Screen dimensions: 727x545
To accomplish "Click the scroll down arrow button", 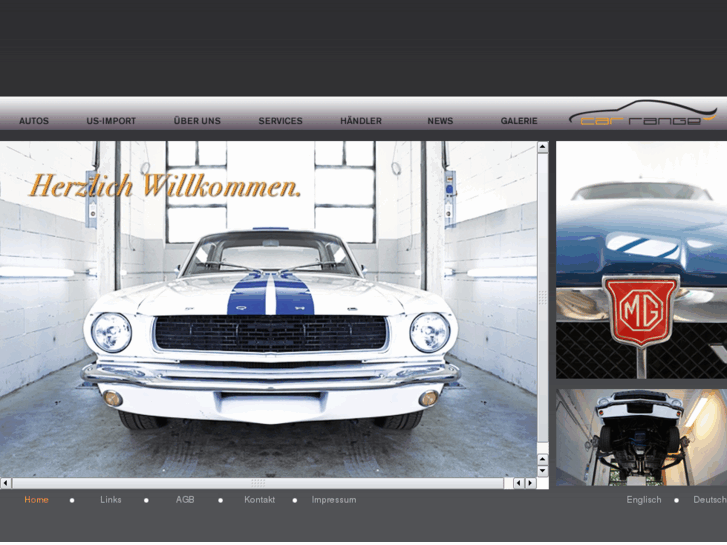I will [542, 471].
